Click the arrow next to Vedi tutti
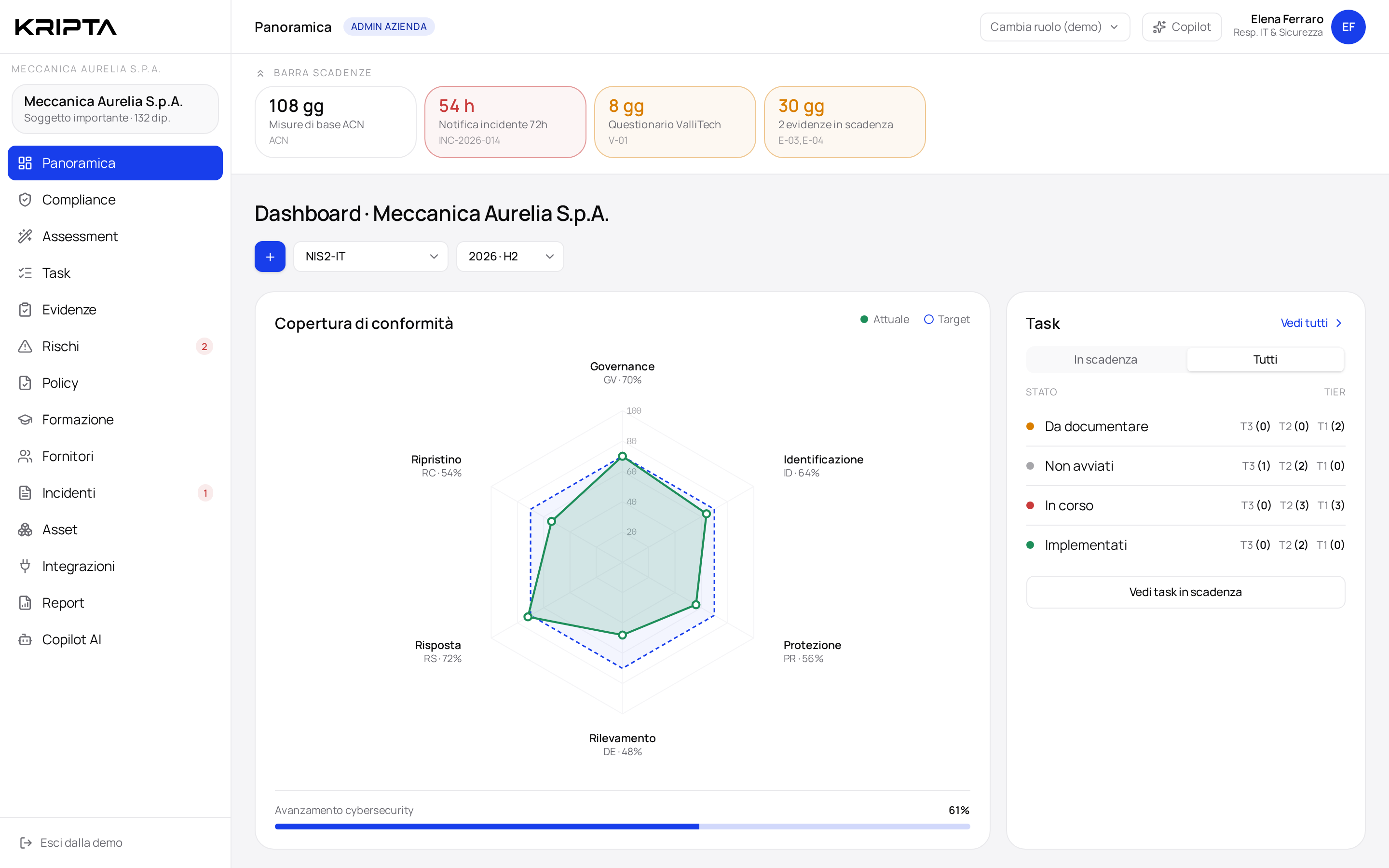1389x868 pixels. coord(1338,323)
